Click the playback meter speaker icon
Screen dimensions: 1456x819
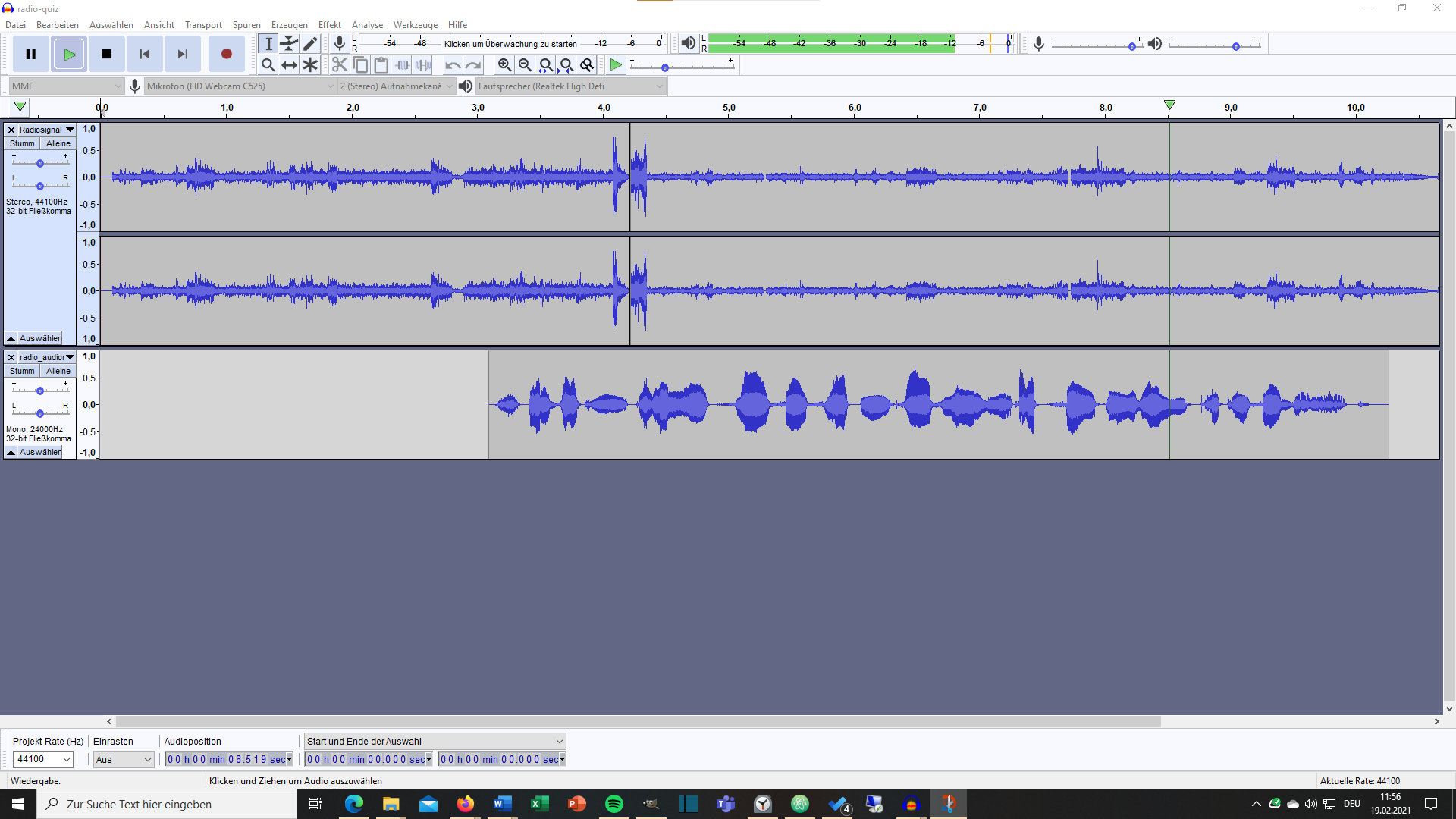688,44
